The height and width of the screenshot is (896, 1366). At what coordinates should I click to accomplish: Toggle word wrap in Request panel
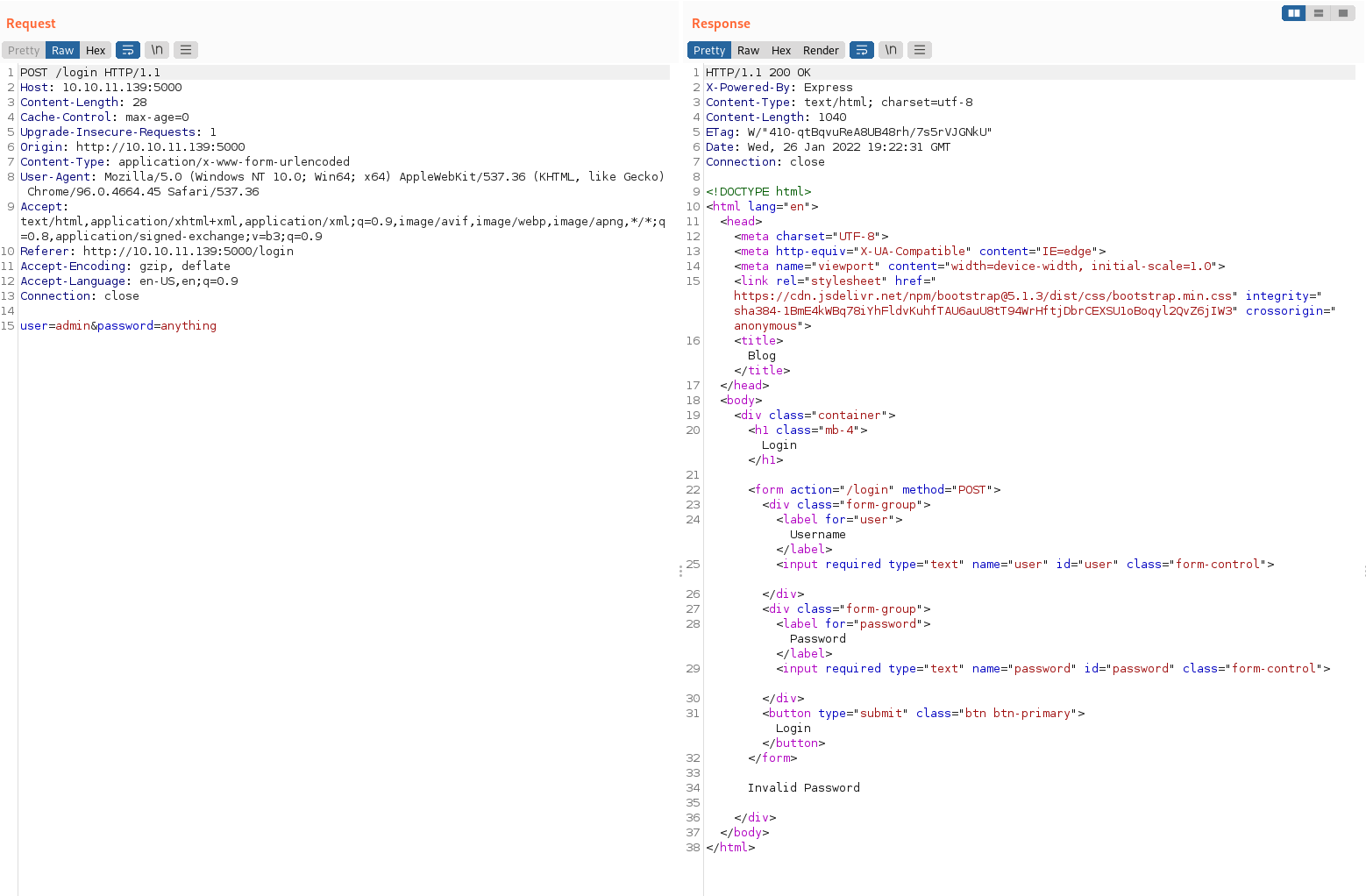coord(128,50)
